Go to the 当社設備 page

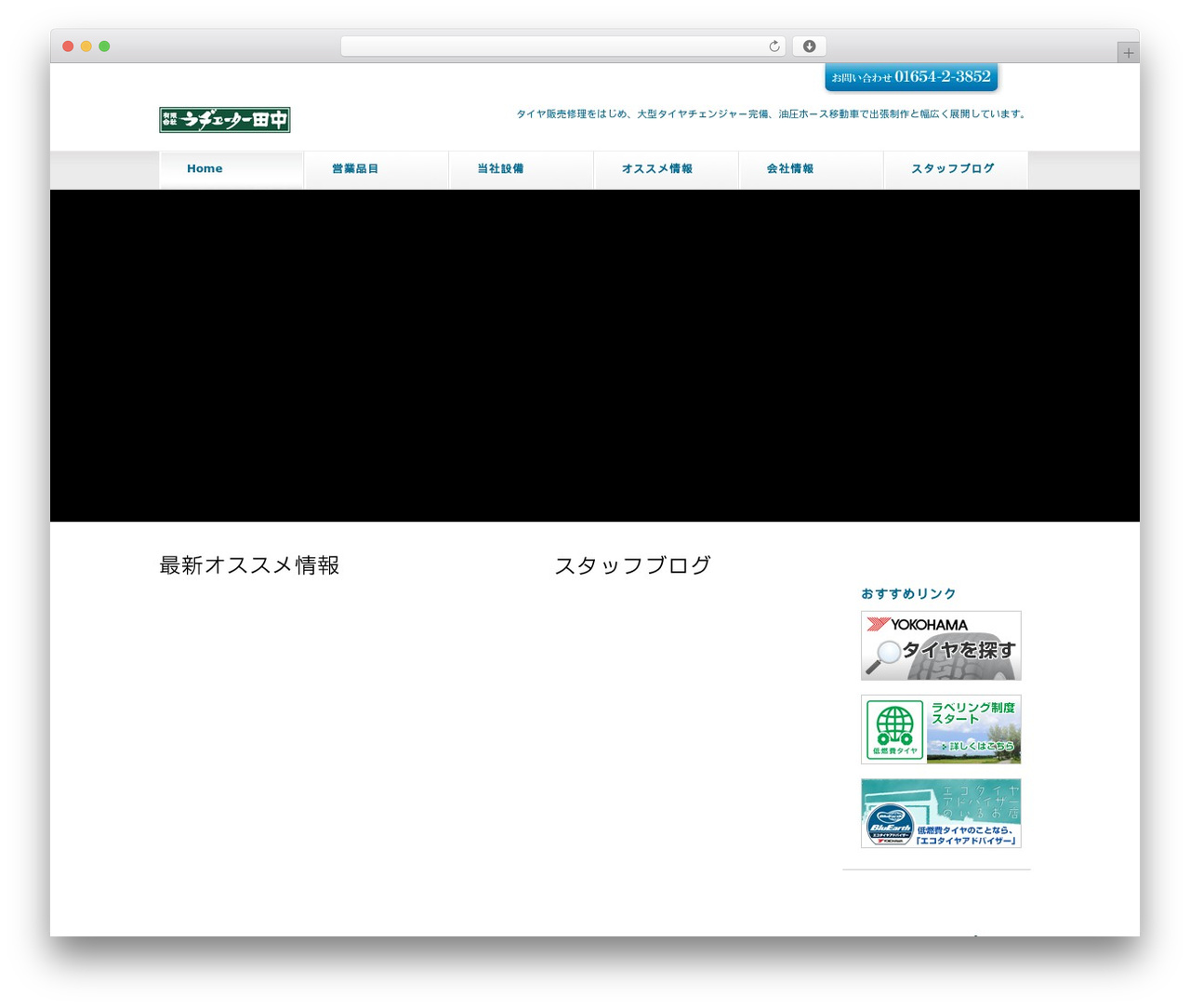point(522,169)
